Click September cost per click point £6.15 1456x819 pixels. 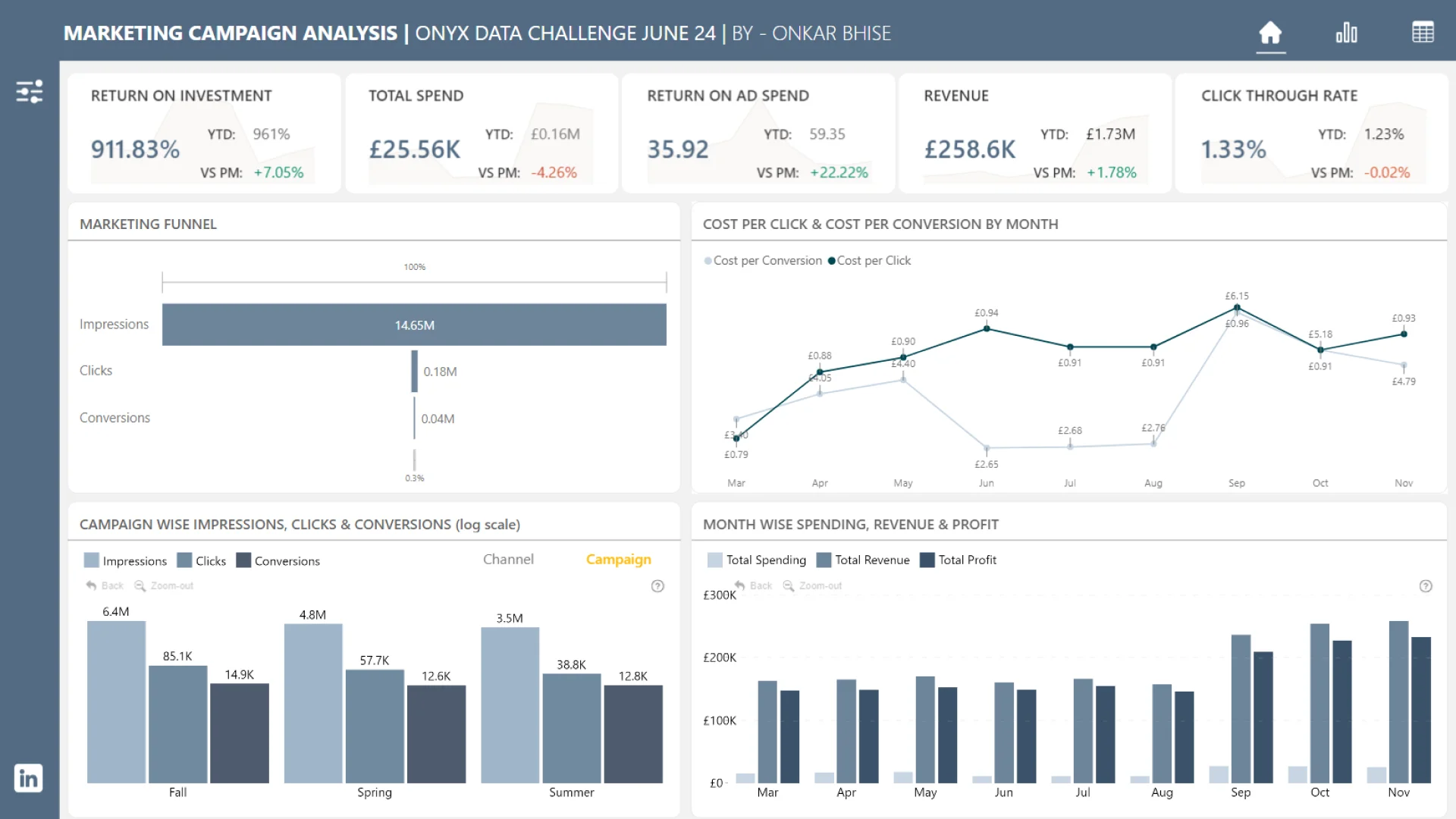click(x=1237, y=308)
